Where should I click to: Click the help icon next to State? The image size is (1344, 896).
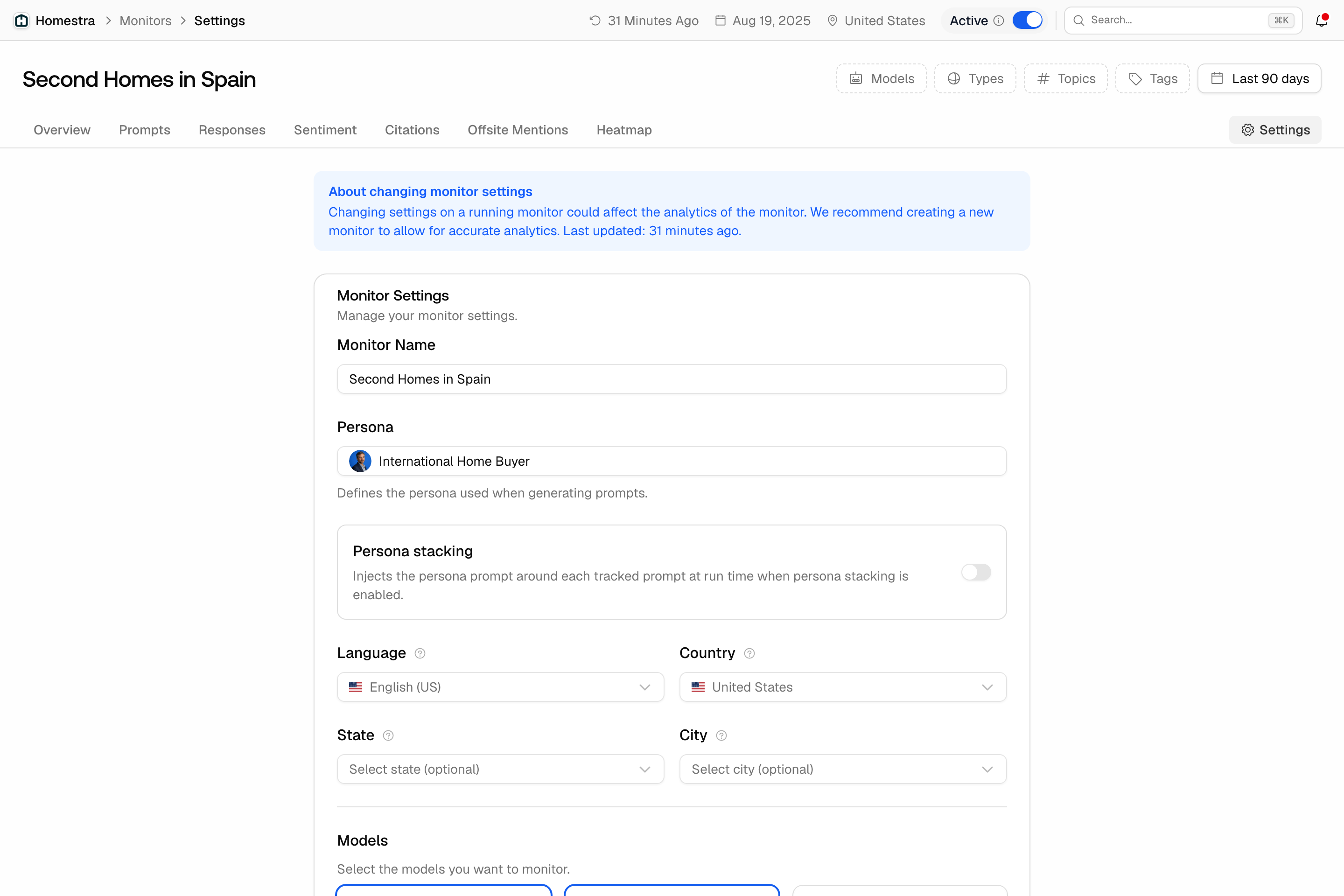[388, 735]
